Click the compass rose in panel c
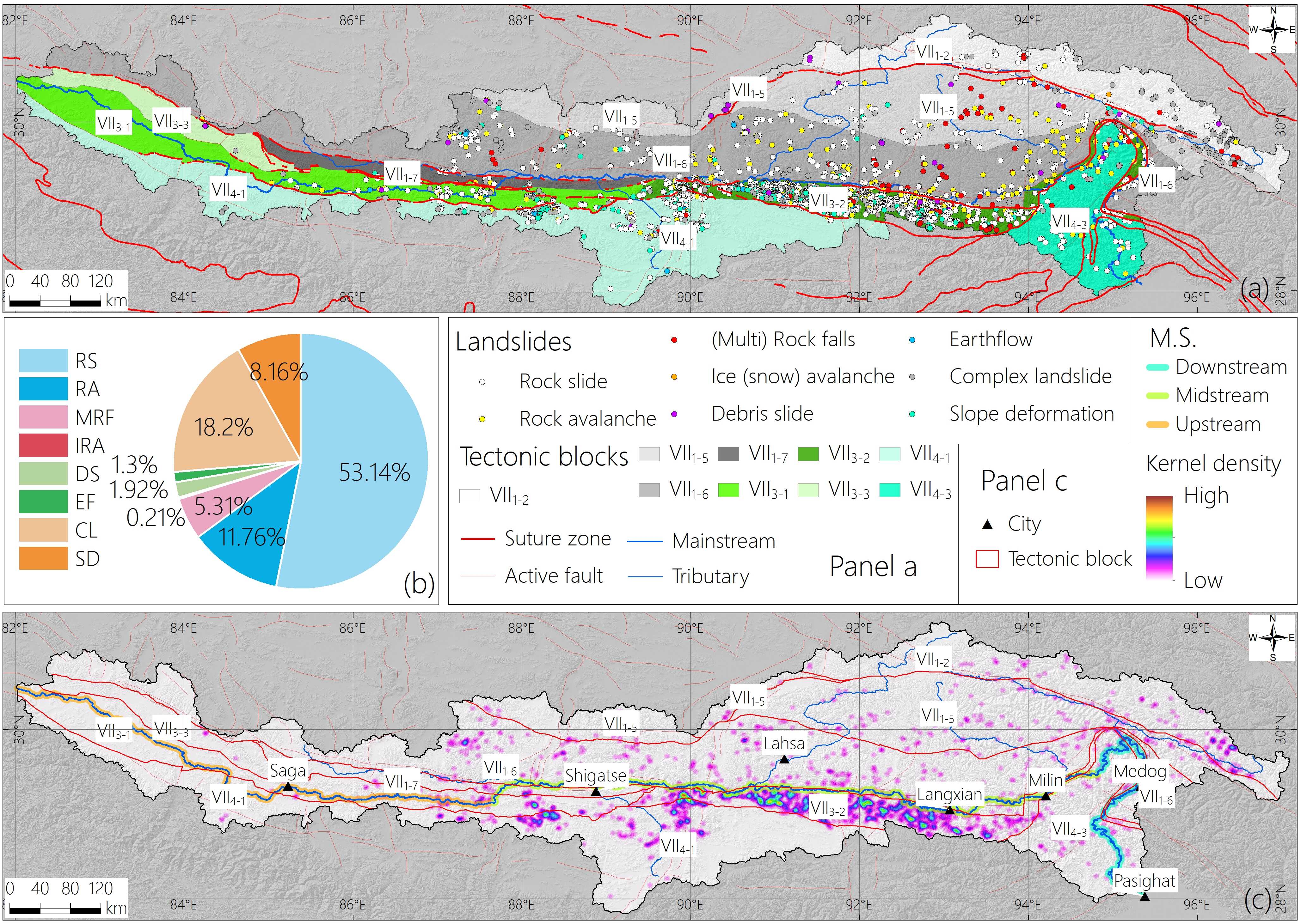1301x924 pixels. coord(1273,638)
